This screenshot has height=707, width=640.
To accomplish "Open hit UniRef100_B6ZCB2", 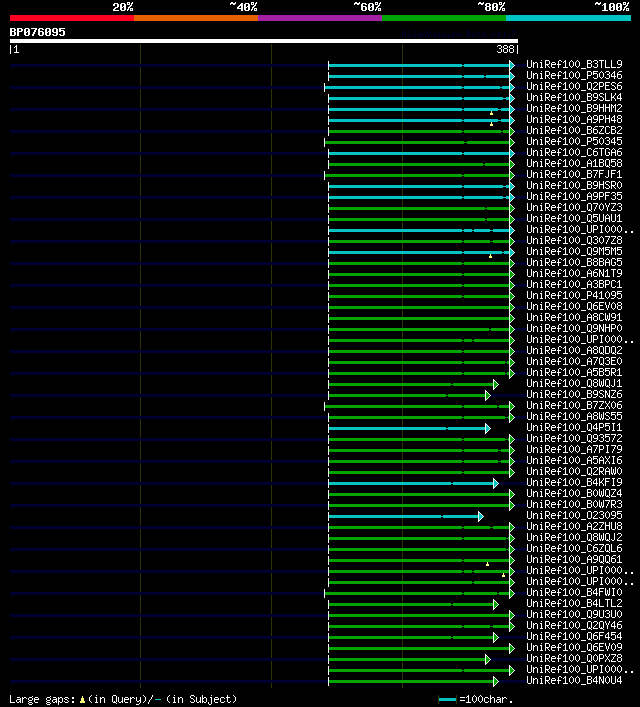I will (x=574, y=130).
